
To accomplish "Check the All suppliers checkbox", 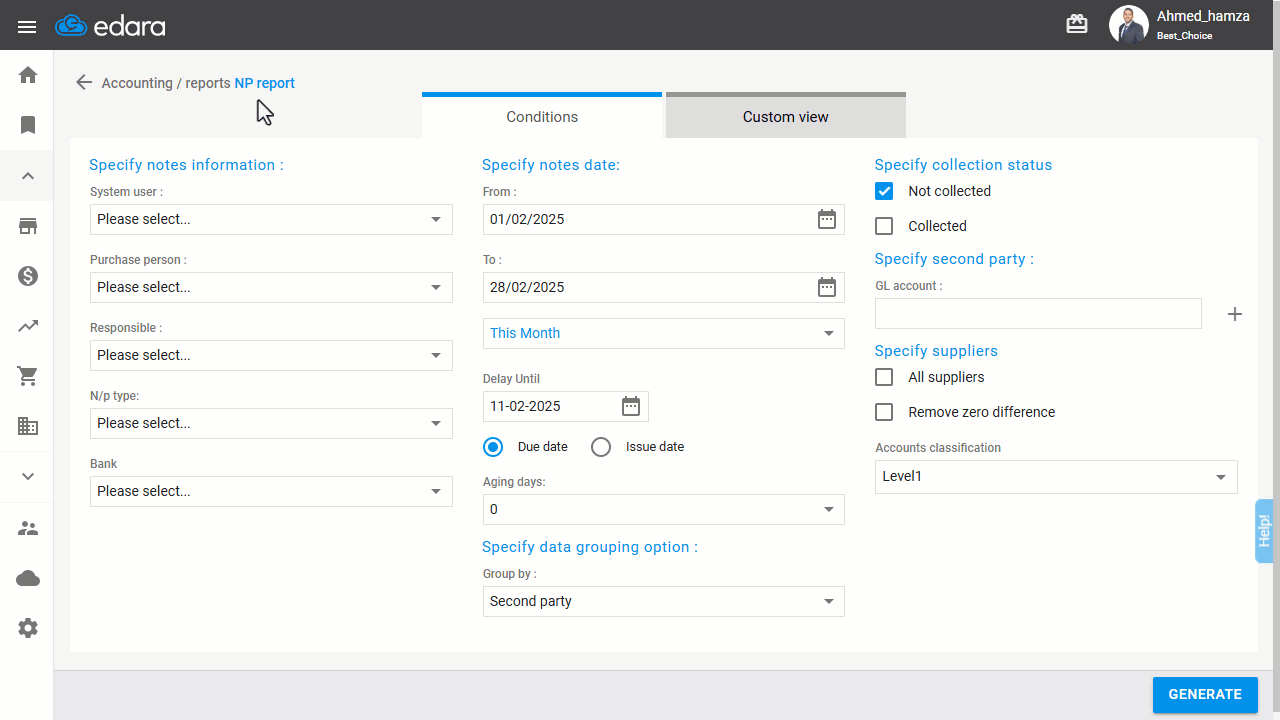I will (x=884, y=377).
